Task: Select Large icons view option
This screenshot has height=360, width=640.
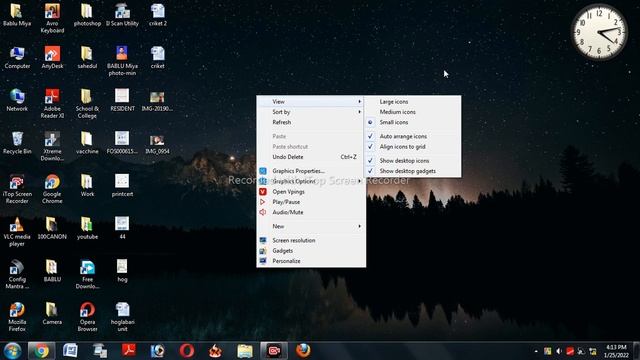Action: (413, 102)
